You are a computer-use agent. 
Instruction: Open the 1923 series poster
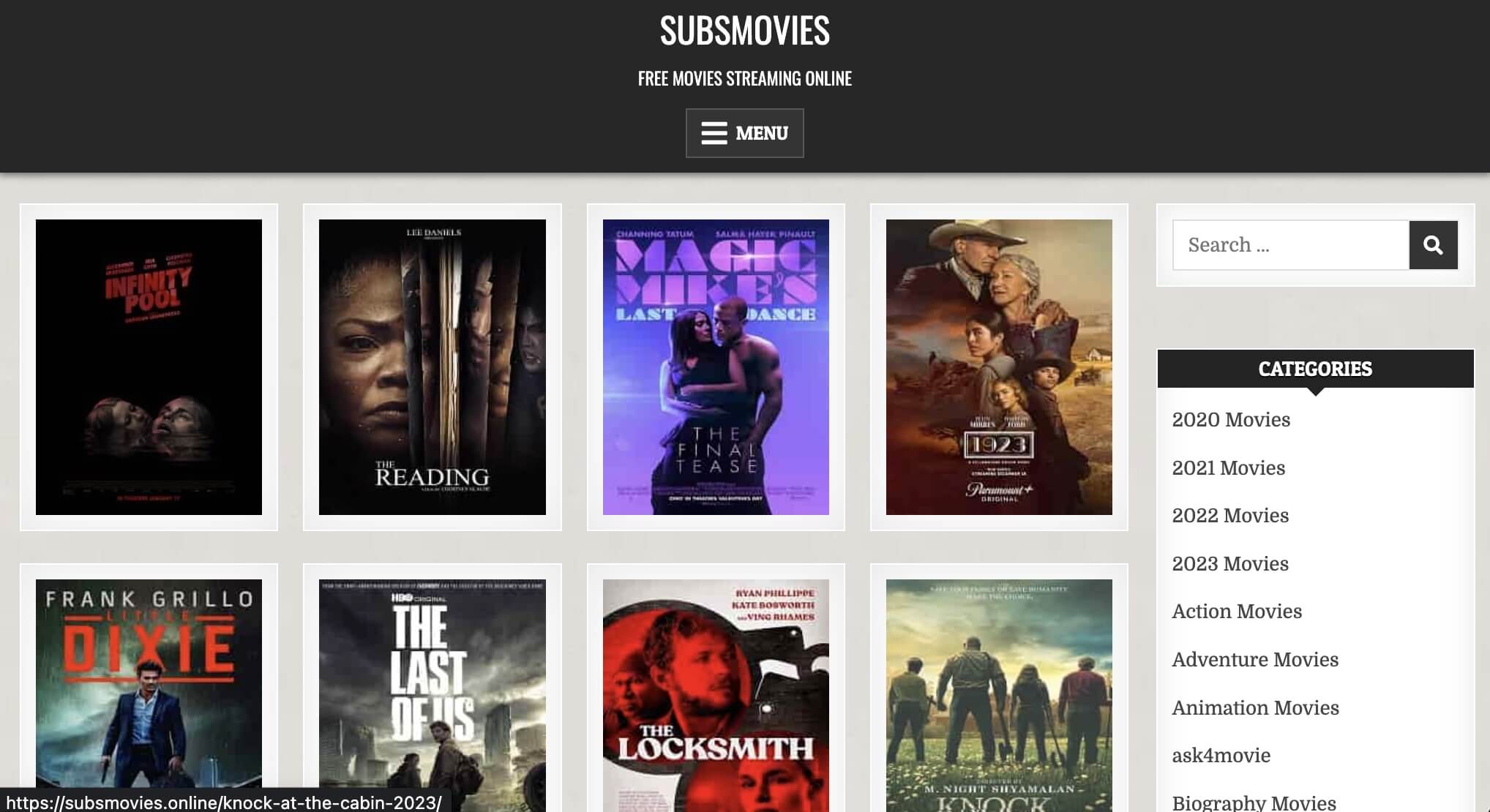999,367
